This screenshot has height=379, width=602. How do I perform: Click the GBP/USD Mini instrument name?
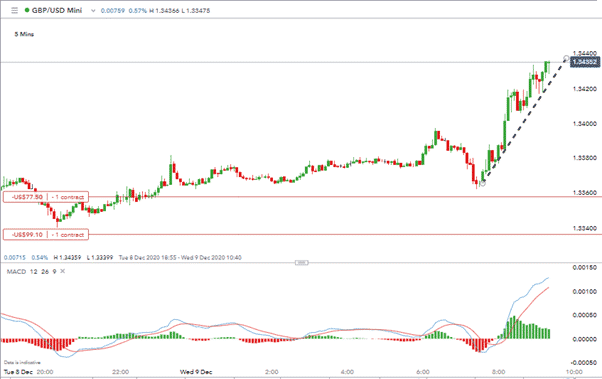pos(57,10)
